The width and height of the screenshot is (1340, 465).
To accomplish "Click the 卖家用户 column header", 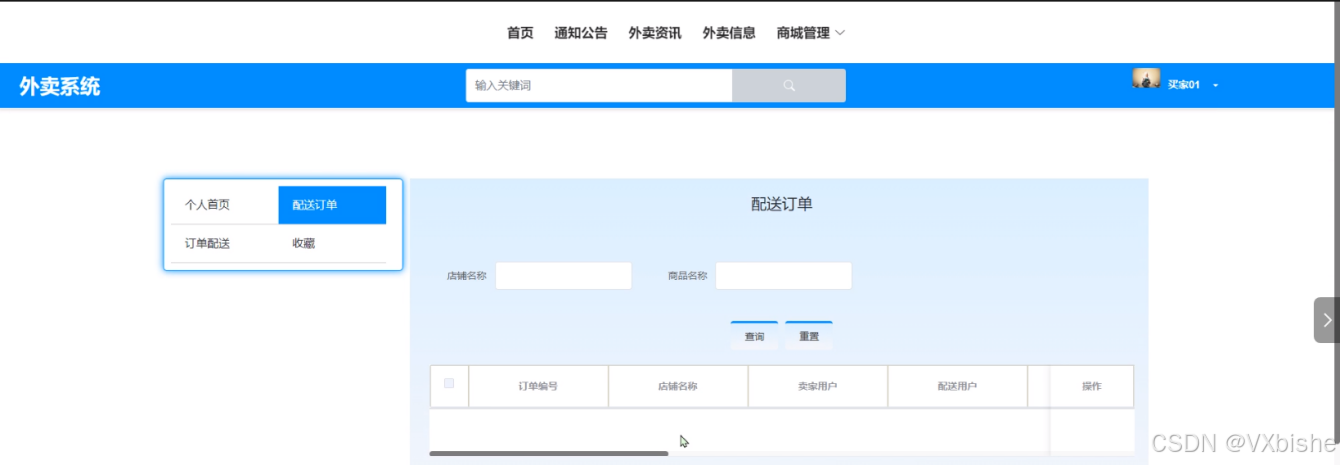I will pos(818,386).
